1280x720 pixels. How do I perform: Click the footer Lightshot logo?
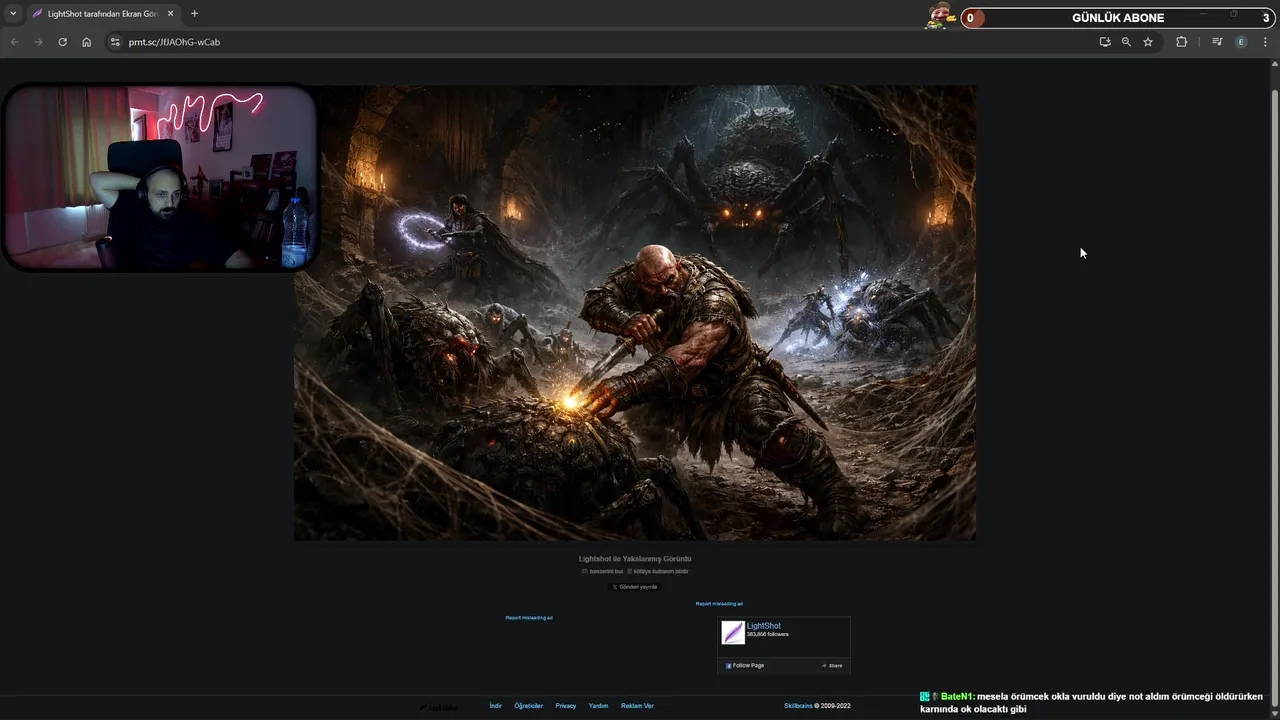click(439, 707)
